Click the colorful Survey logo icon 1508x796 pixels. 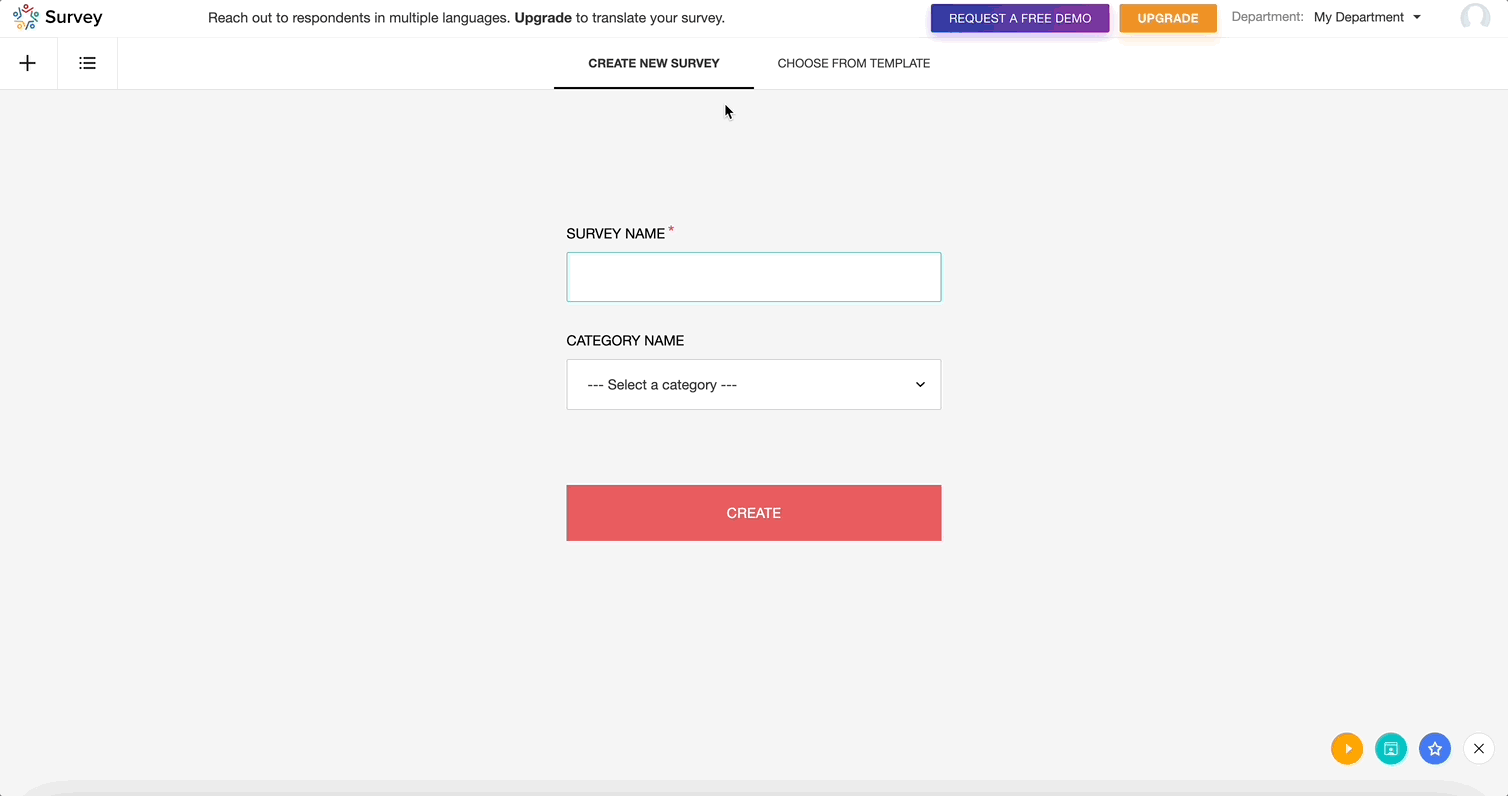(x=26, y=17)
